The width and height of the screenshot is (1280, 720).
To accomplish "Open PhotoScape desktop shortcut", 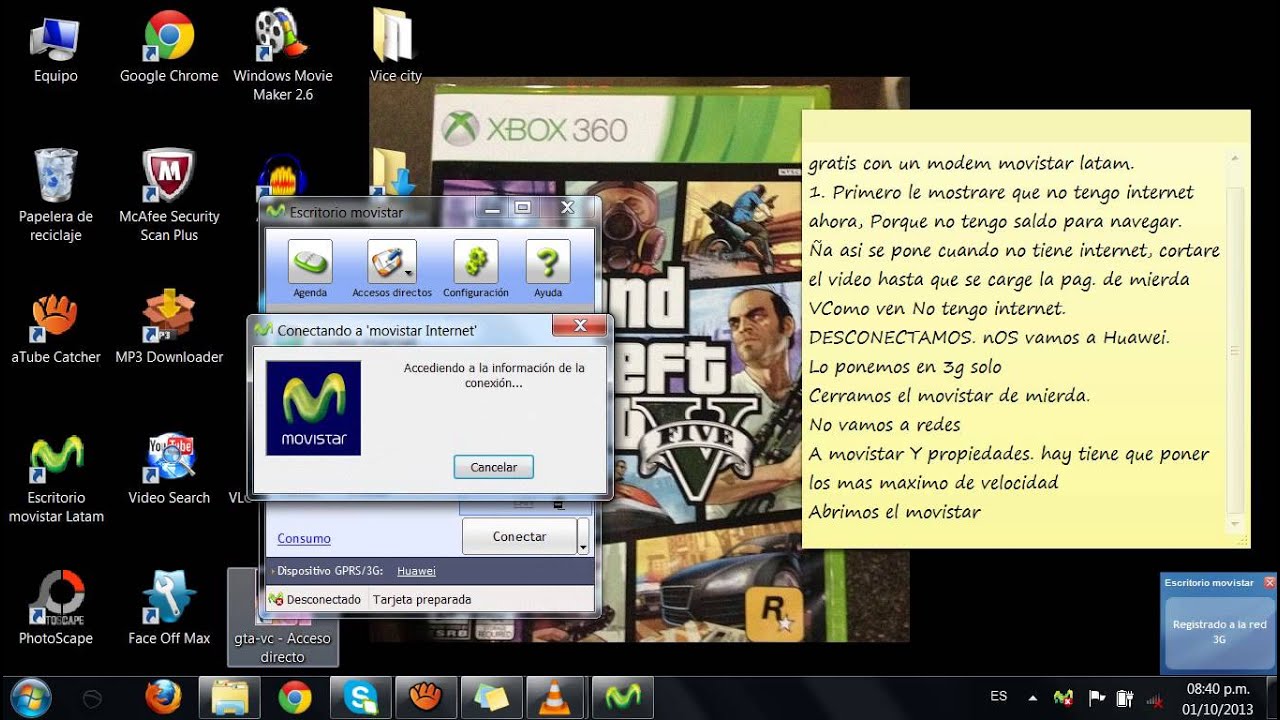I will [x=56, y=608].
